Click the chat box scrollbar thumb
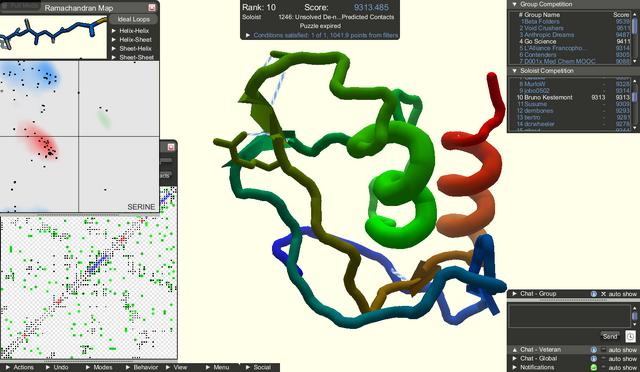This screenshot has width=640, height=372. (x=634, y=316)
